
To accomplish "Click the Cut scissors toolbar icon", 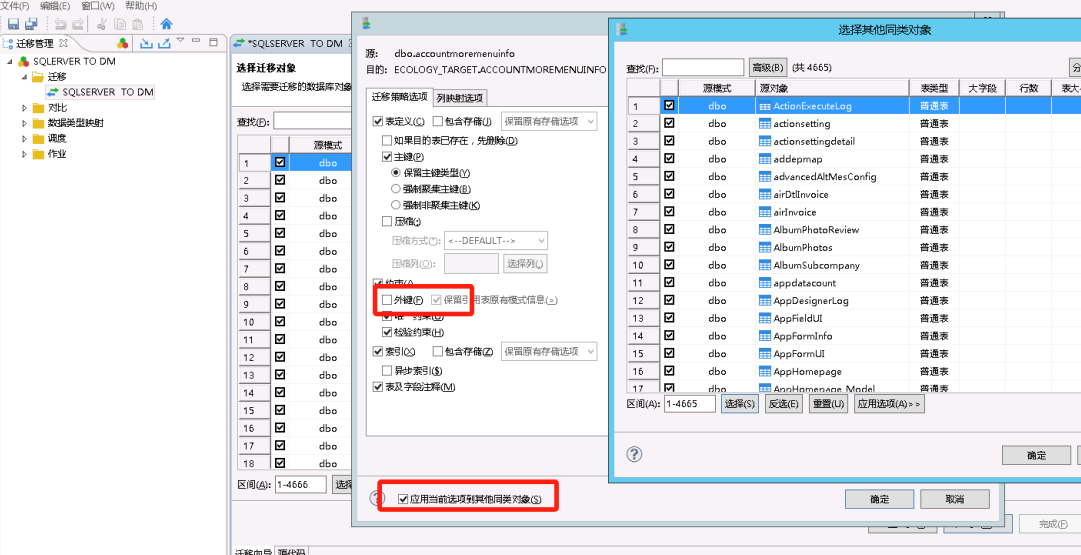I will point(101,24).
